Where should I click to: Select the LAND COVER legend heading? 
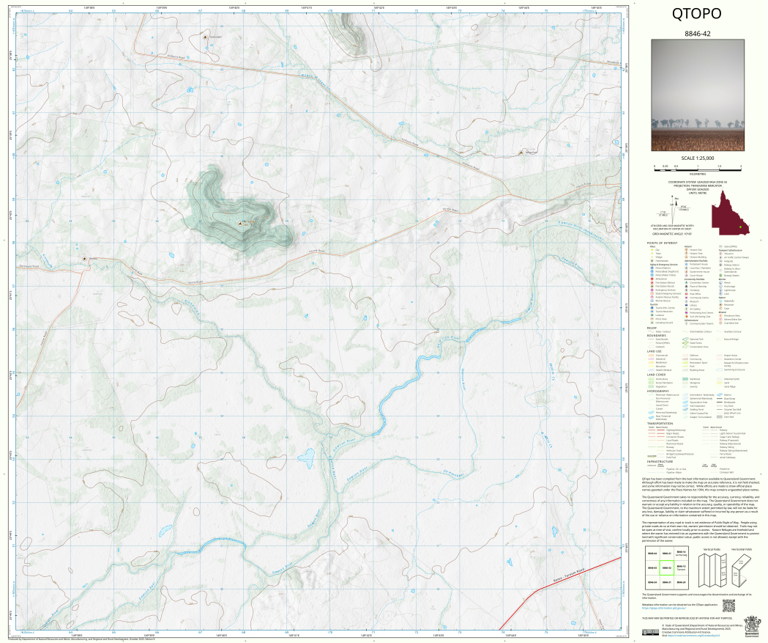tap(656, 375)
